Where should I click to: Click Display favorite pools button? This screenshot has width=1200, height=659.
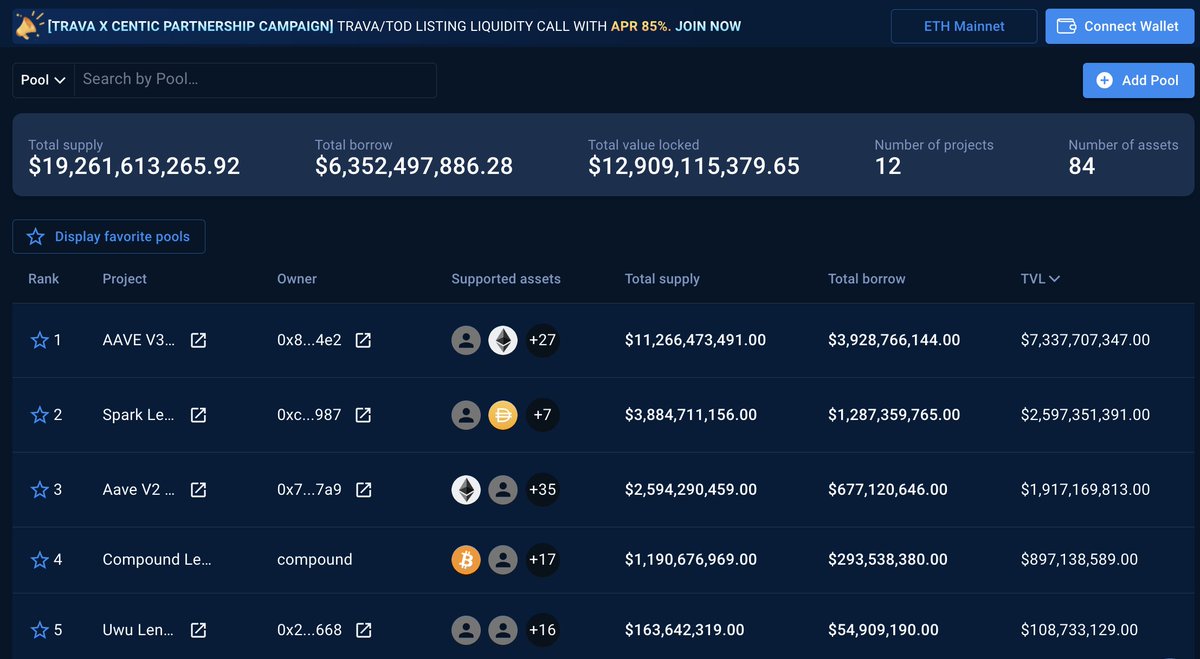click(x=109, y=237)
